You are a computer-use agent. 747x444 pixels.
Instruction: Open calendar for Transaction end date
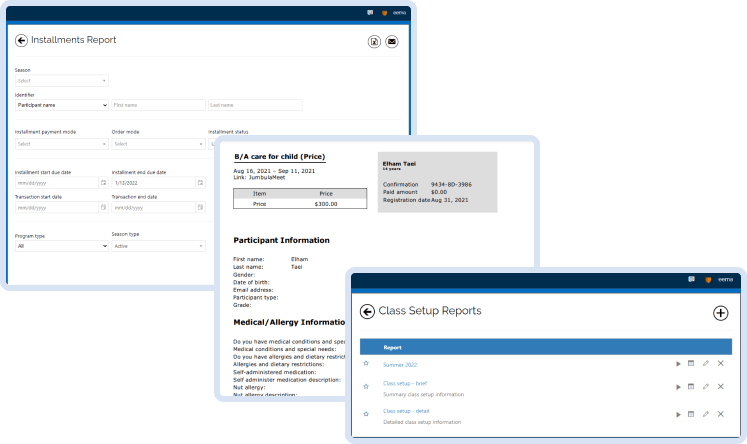(200, 207)
